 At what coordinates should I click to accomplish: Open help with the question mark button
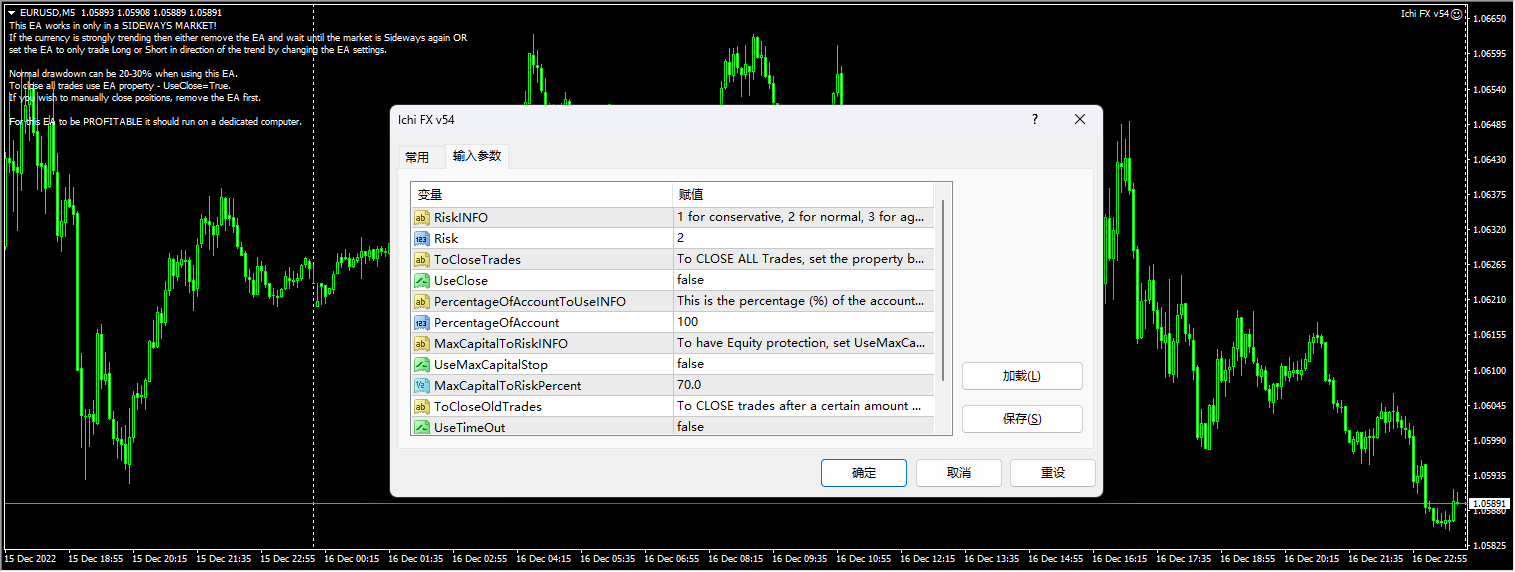[x=1034, y=119]
